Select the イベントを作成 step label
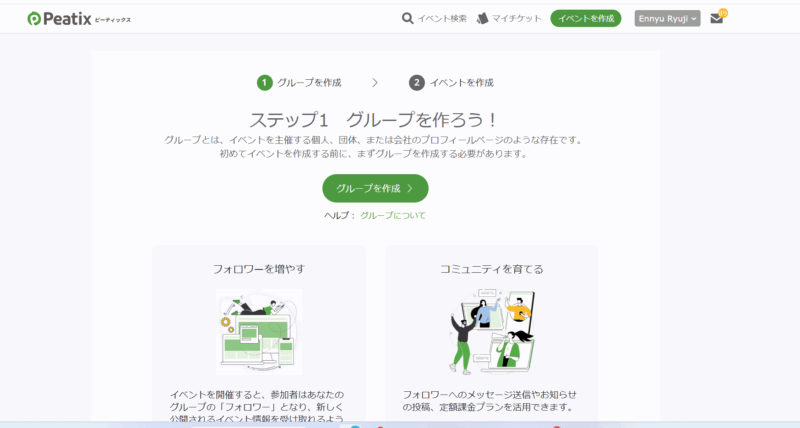The image size is (800, 428). [x=461, y=82]
